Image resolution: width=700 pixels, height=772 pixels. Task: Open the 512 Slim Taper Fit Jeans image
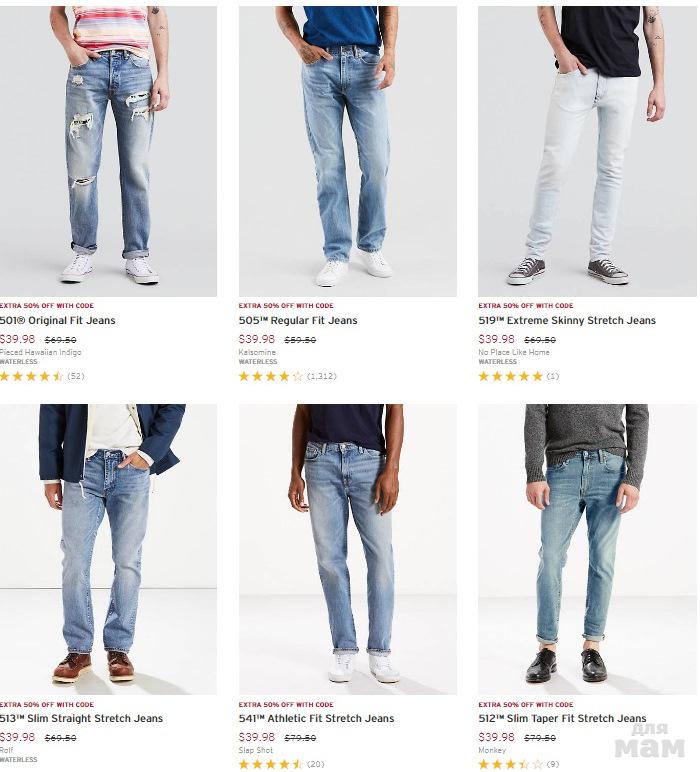point(587,549)
